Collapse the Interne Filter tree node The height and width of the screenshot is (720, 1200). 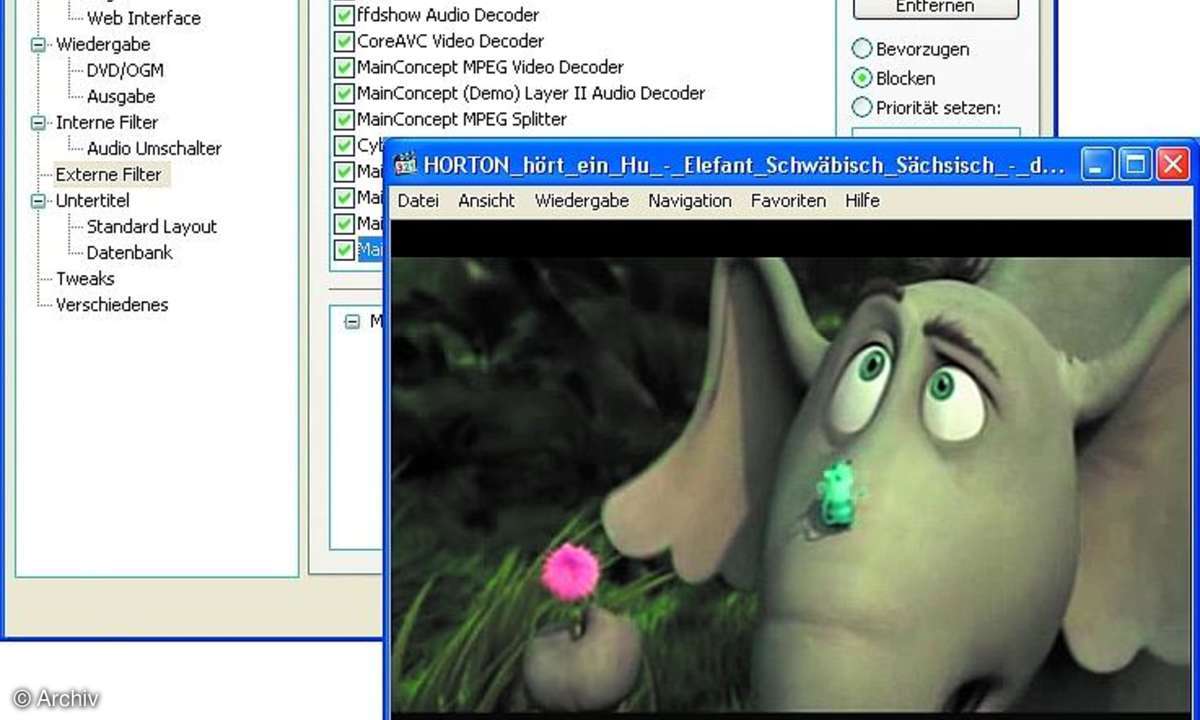point(39,122)
